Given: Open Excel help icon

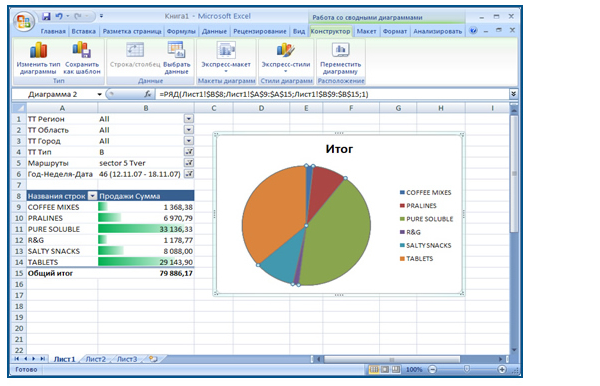Looking at the screenshot, I should tap(473, 31).
